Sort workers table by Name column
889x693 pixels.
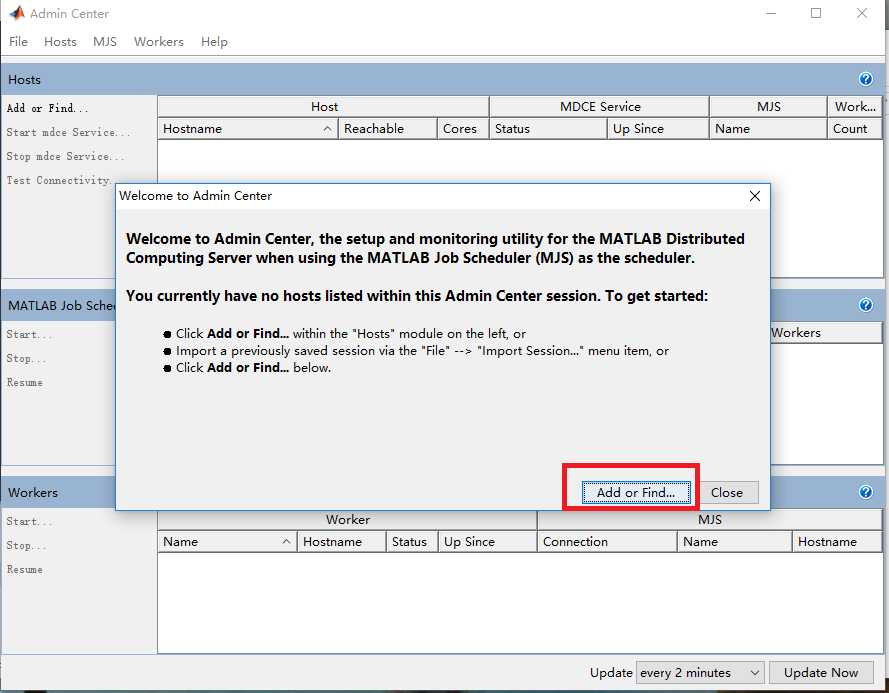pyautogui.click(x=227, y=542)
